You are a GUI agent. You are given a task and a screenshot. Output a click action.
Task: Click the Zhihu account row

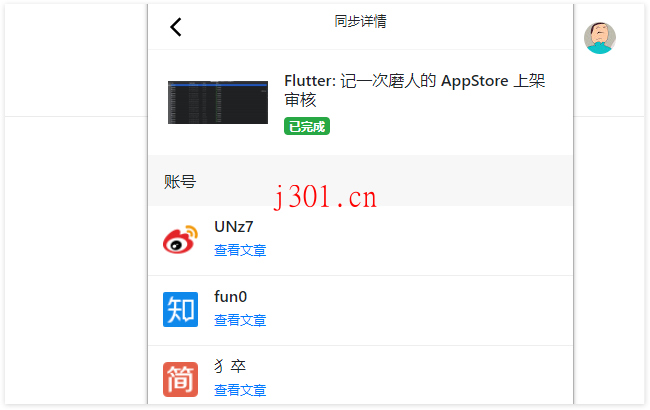click(x=360, y=311)
